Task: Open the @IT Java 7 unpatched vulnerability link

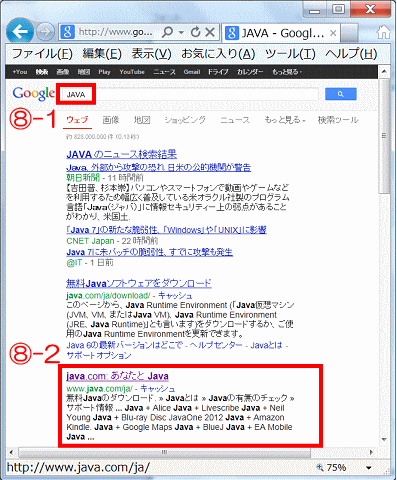Action: tap(149, 252)
